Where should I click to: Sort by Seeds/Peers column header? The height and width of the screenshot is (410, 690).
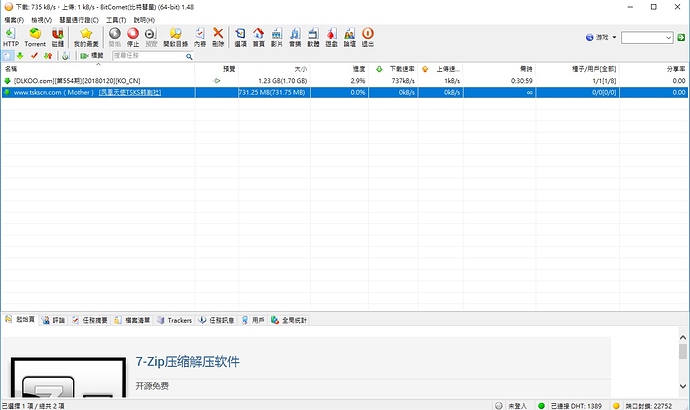click(x=577, y=69)
